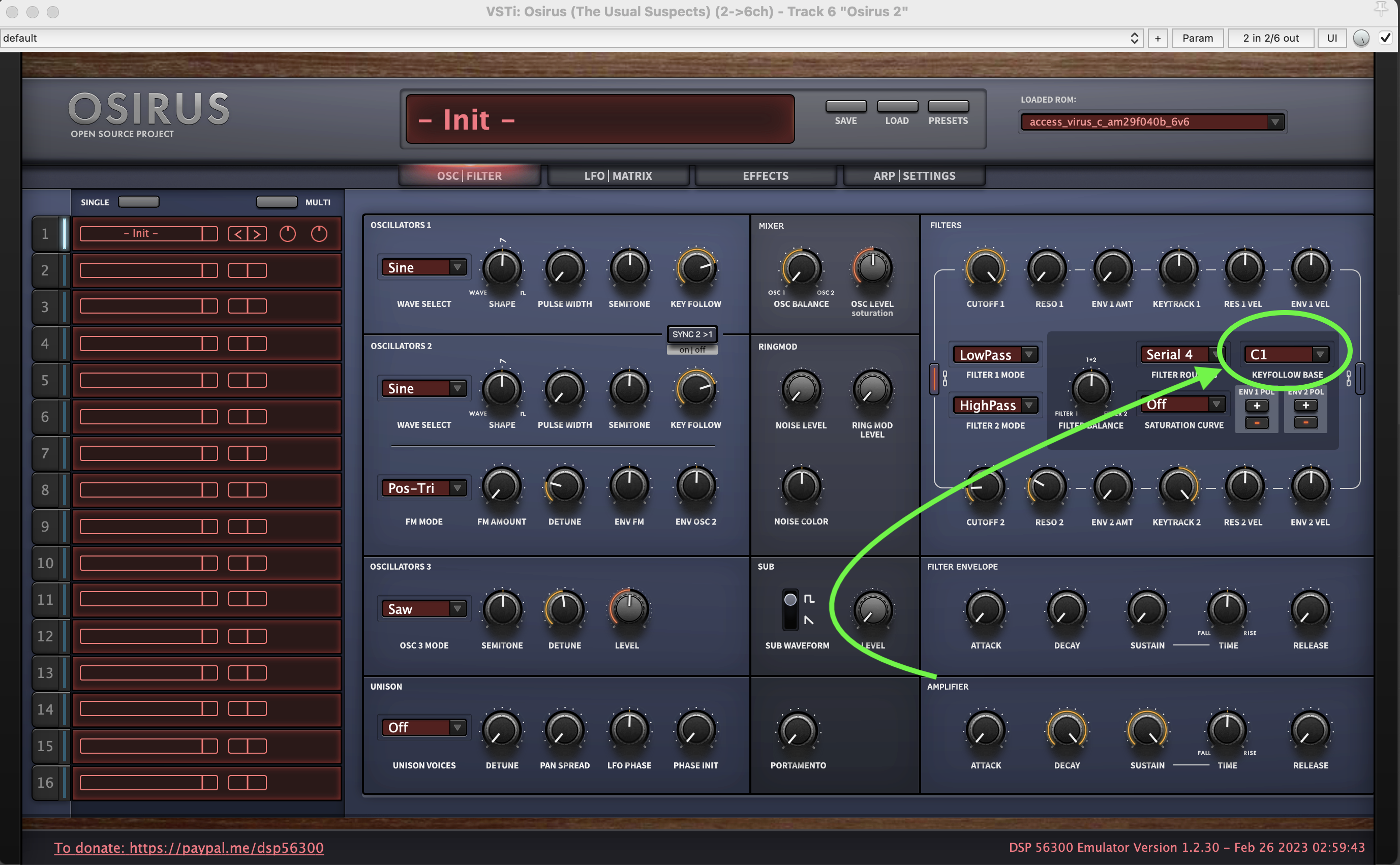Toggle the plugin enable checkbox in the header

1386,38
